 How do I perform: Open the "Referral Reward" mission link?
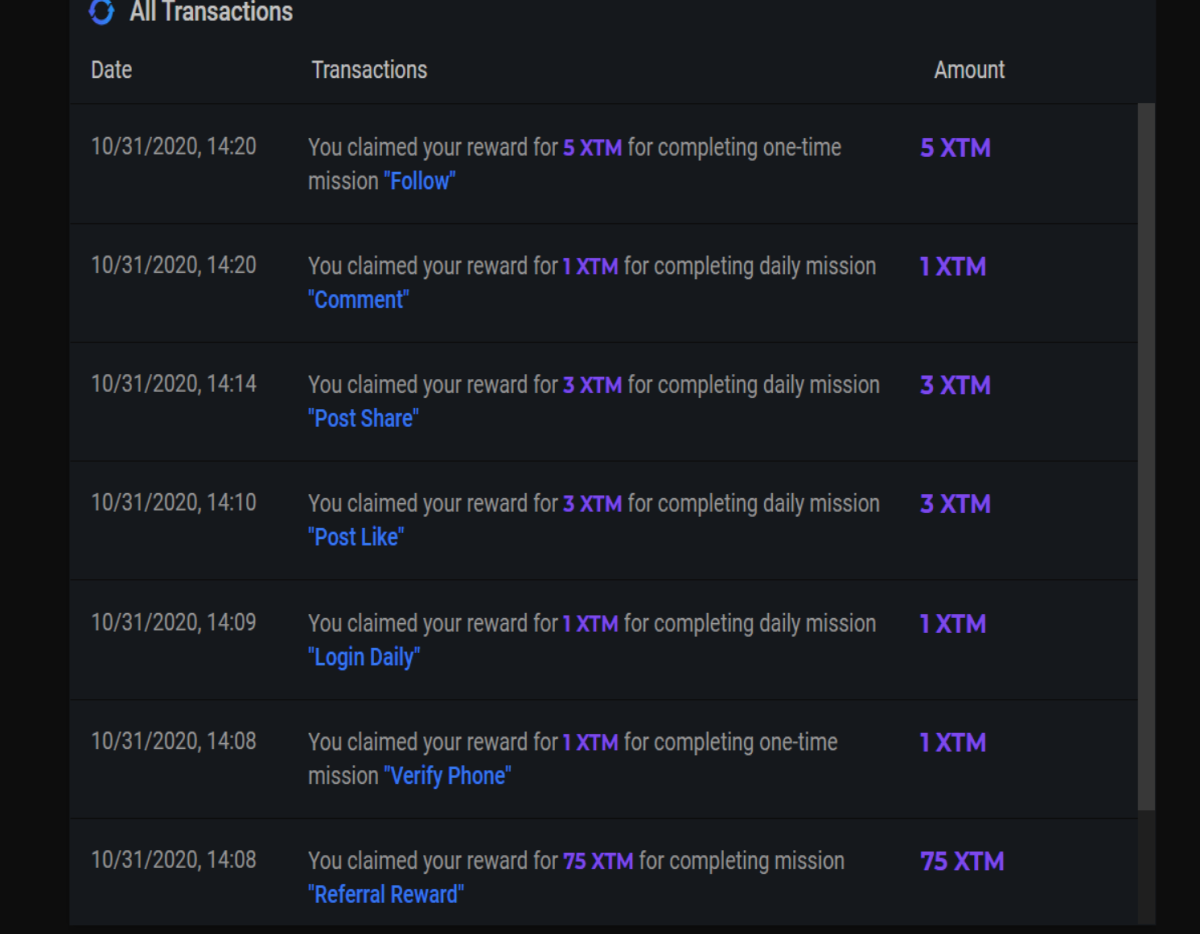pos(386,895)
